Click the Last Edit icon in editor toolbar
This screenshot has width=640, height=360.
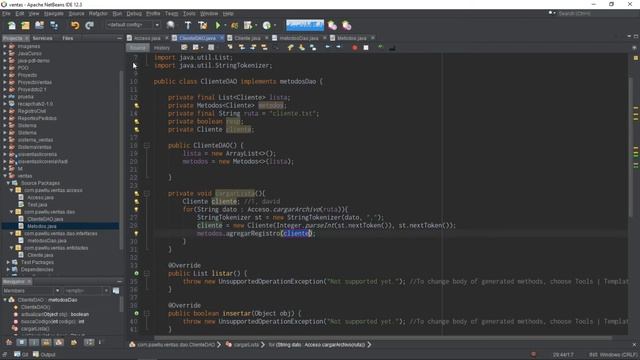coord(184,48)
